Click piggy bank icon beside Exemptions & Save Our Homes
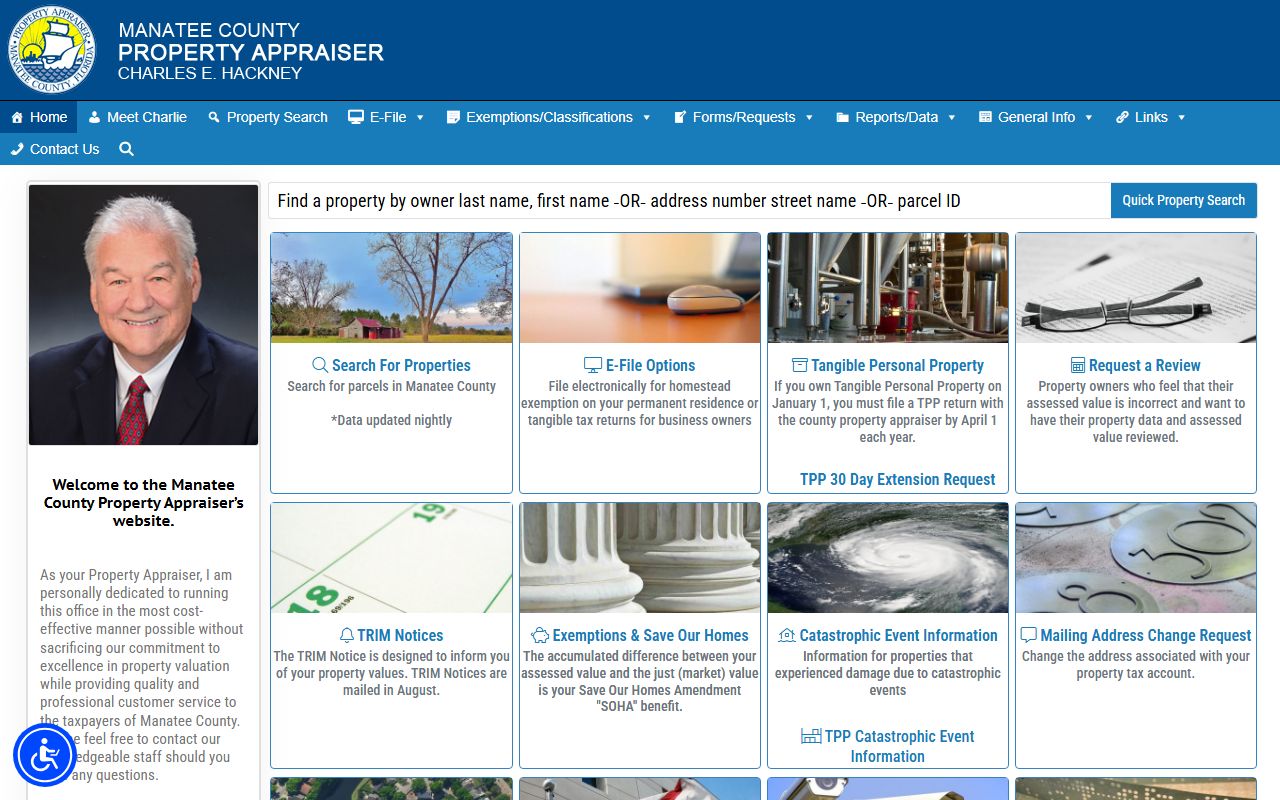 540,635
